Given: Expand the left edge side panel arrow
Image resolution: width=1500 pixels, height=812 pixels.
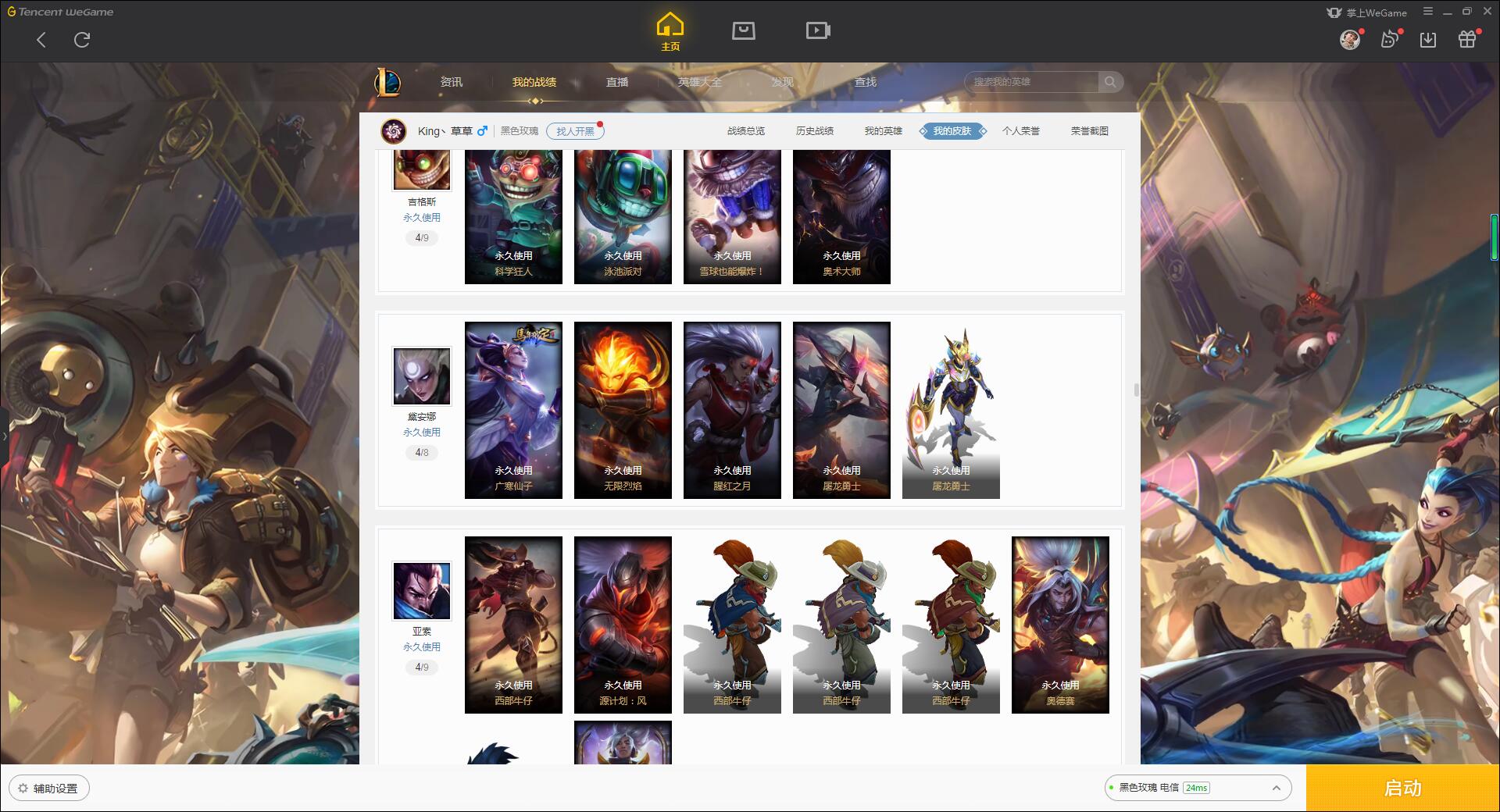Looking at the screenshot, I should (4, 436).
